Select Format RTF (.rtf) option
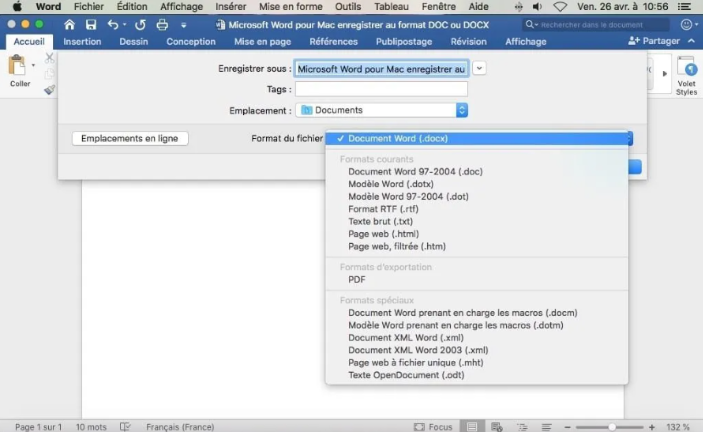The height and width of the screenshot is (432, 703). click(x=383, y=209)
